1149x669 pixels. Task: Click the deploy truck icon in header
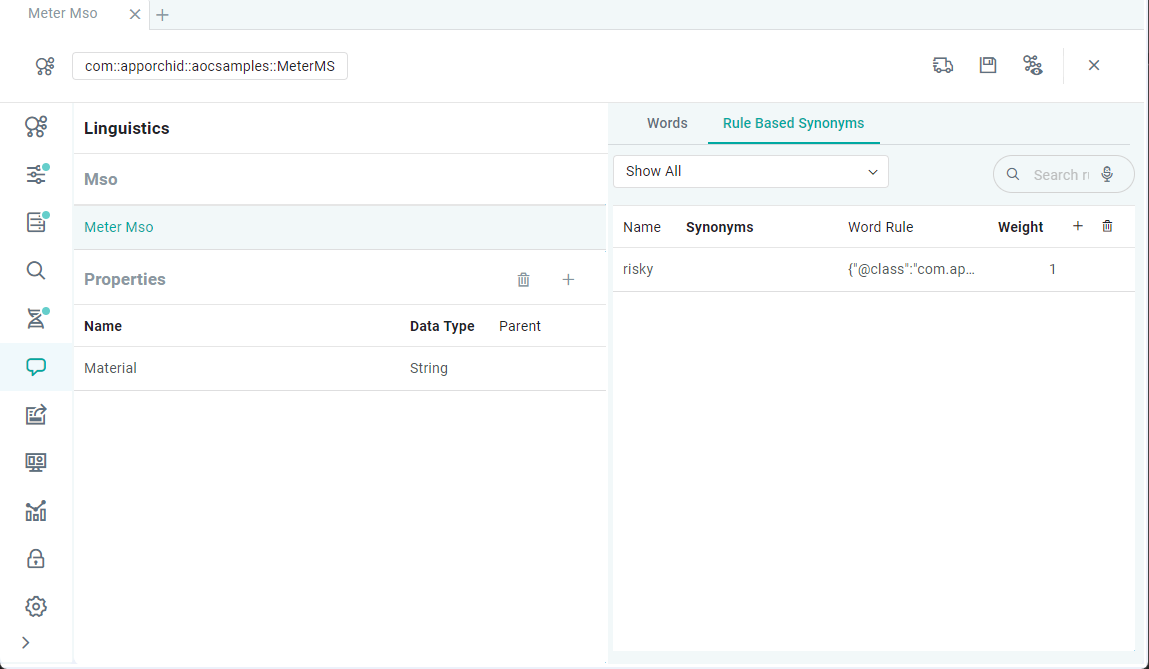942,65
